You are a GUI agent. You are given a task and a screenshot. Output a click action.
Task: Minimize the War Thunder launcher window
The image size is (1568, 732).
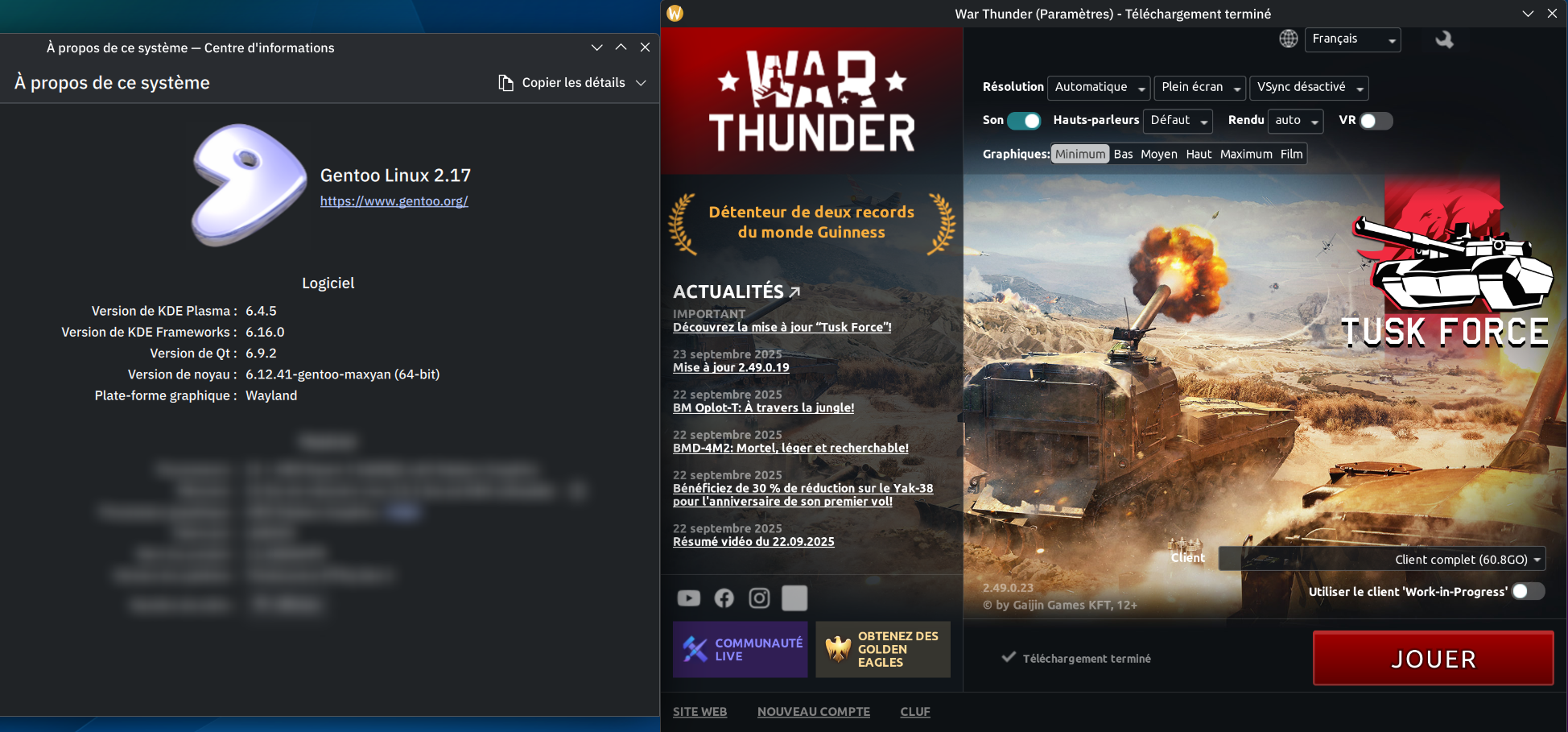1528,14
